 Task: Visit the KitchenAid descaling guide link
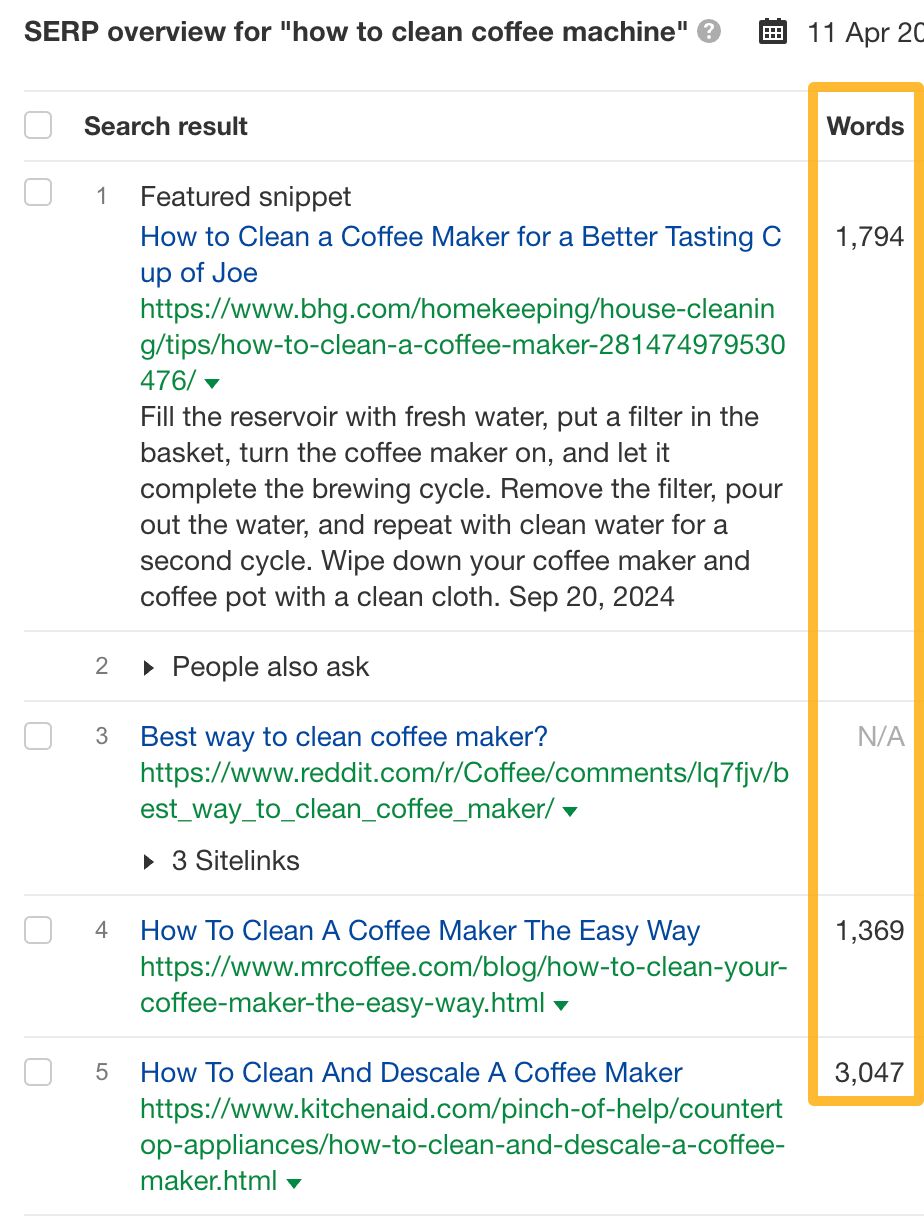(x=410, y=1071)
